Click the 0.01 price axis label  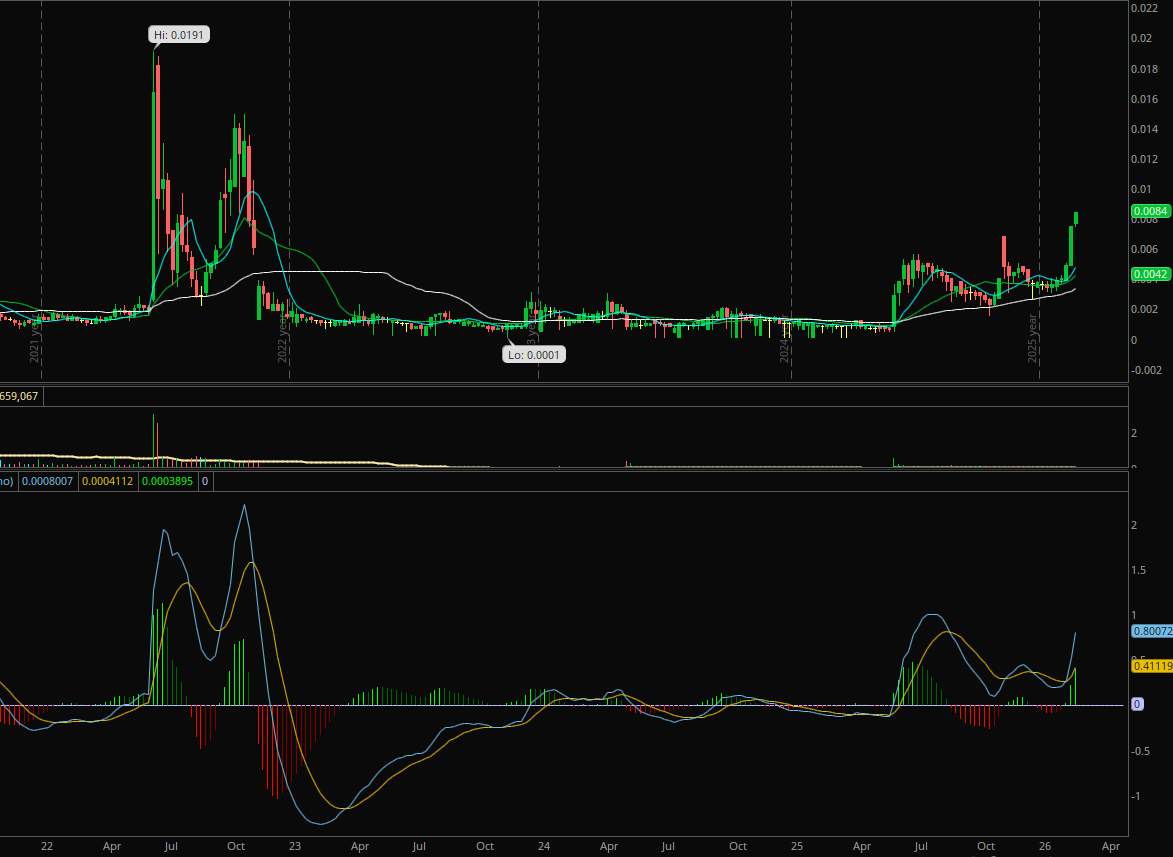click(1142, 189)
